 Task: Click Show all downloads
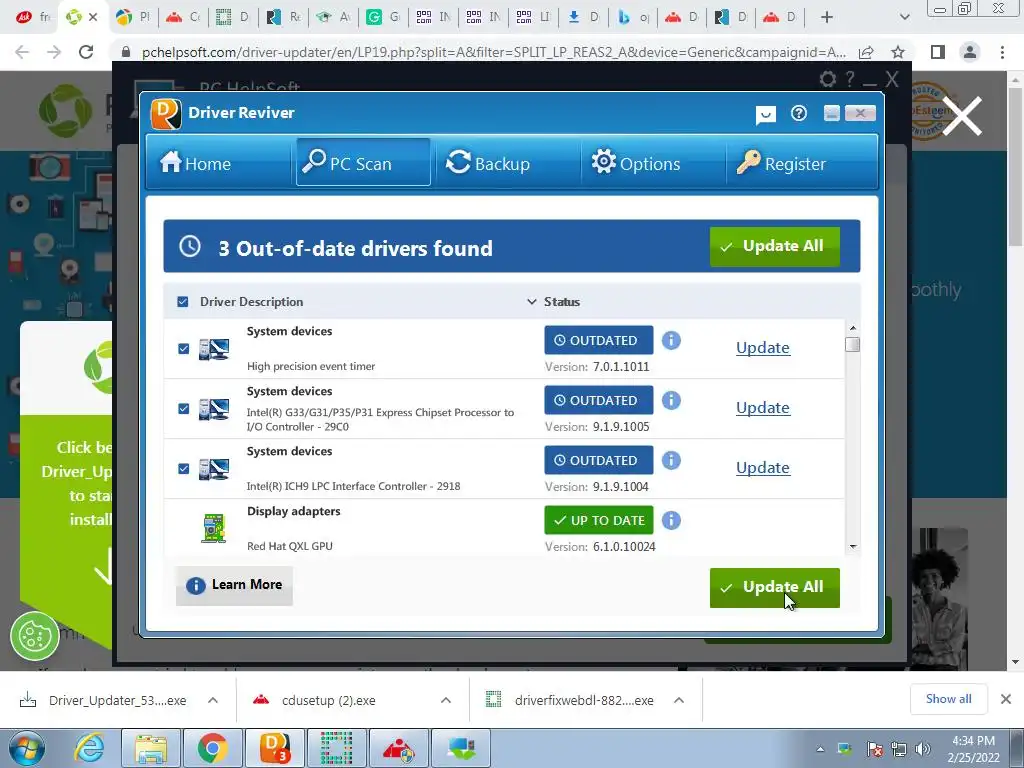[x=948, y=699]
